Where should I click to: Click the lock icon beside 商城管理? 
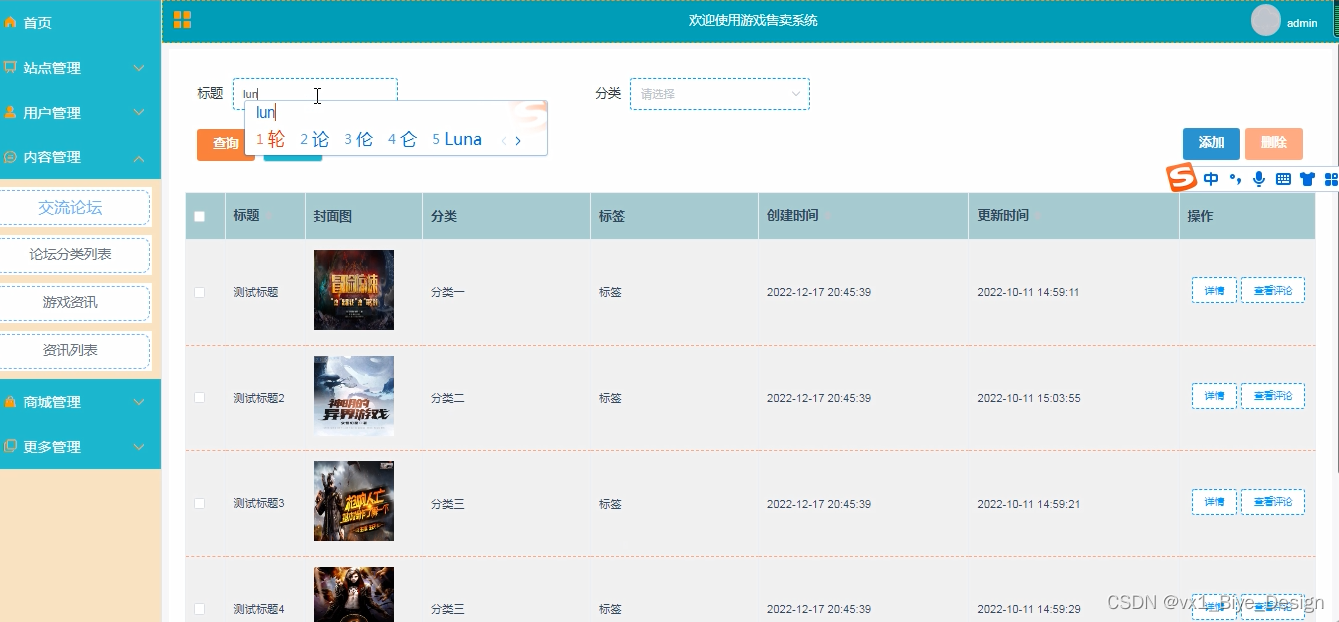coord(10,402)
